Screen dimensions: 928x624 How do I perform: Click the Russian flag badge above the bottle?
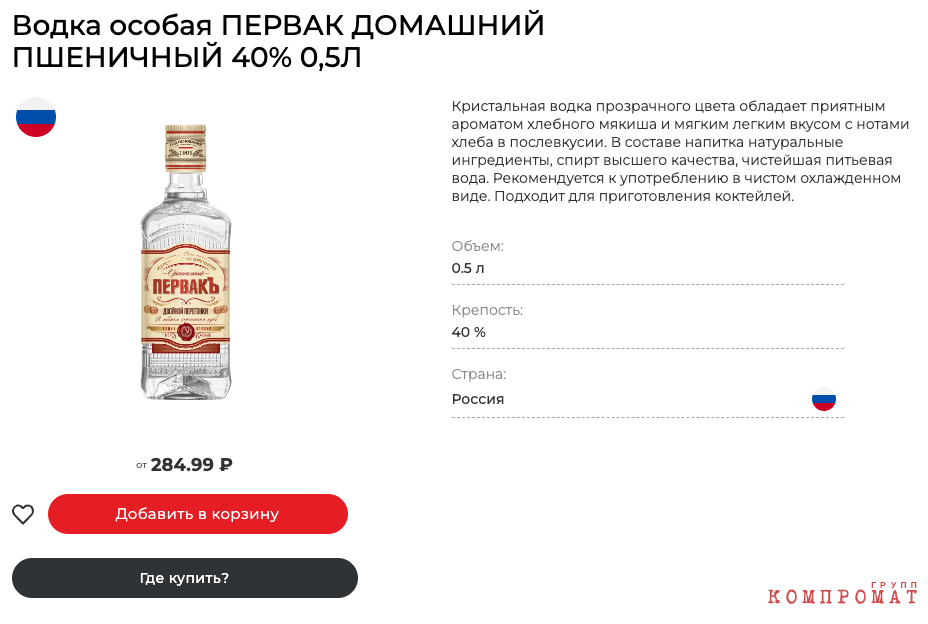point(36,117)
